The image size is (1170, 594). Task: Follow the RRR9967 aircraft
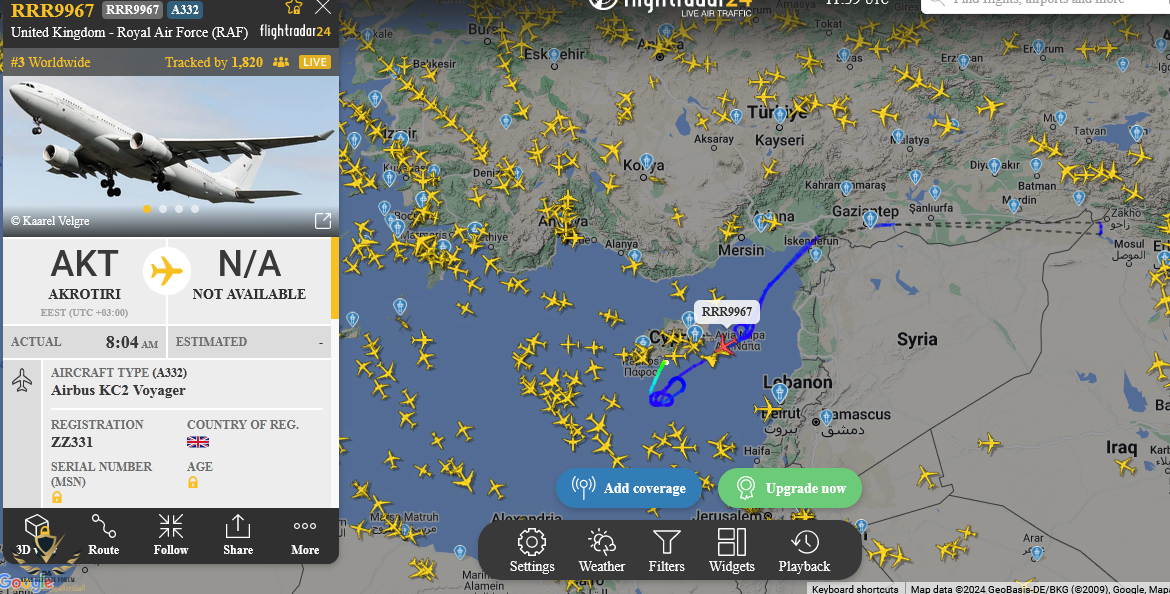pyautogui.click(x=171, y=534)
